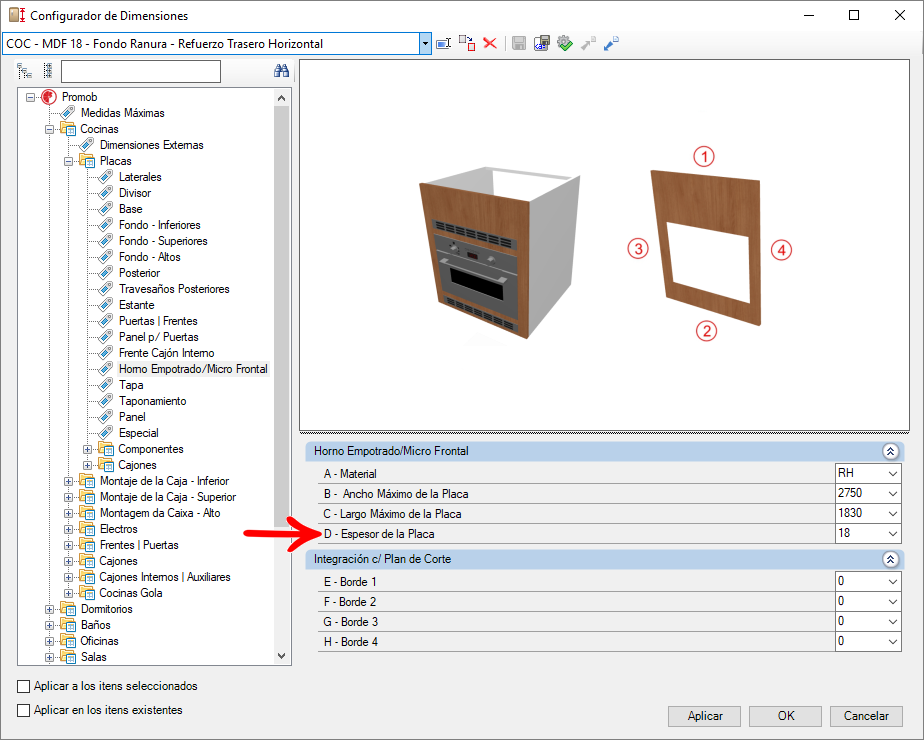Select Cocinas Gola folder
924x740 pixels.
pos(131,593)
